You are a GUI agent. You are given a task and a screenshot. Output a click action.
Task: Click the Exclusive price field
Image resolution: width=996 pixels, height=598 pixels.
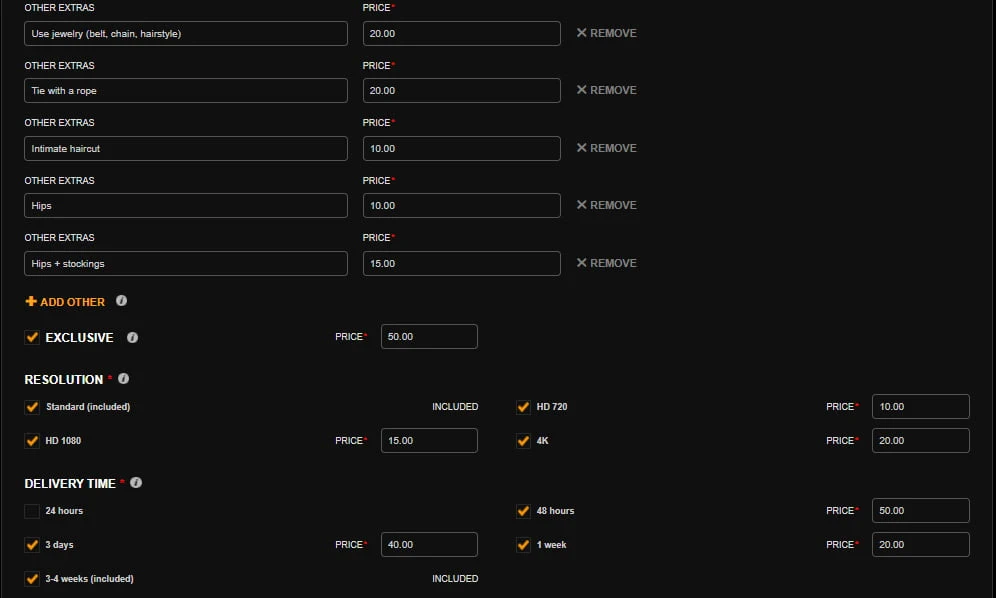coord(429,337)
